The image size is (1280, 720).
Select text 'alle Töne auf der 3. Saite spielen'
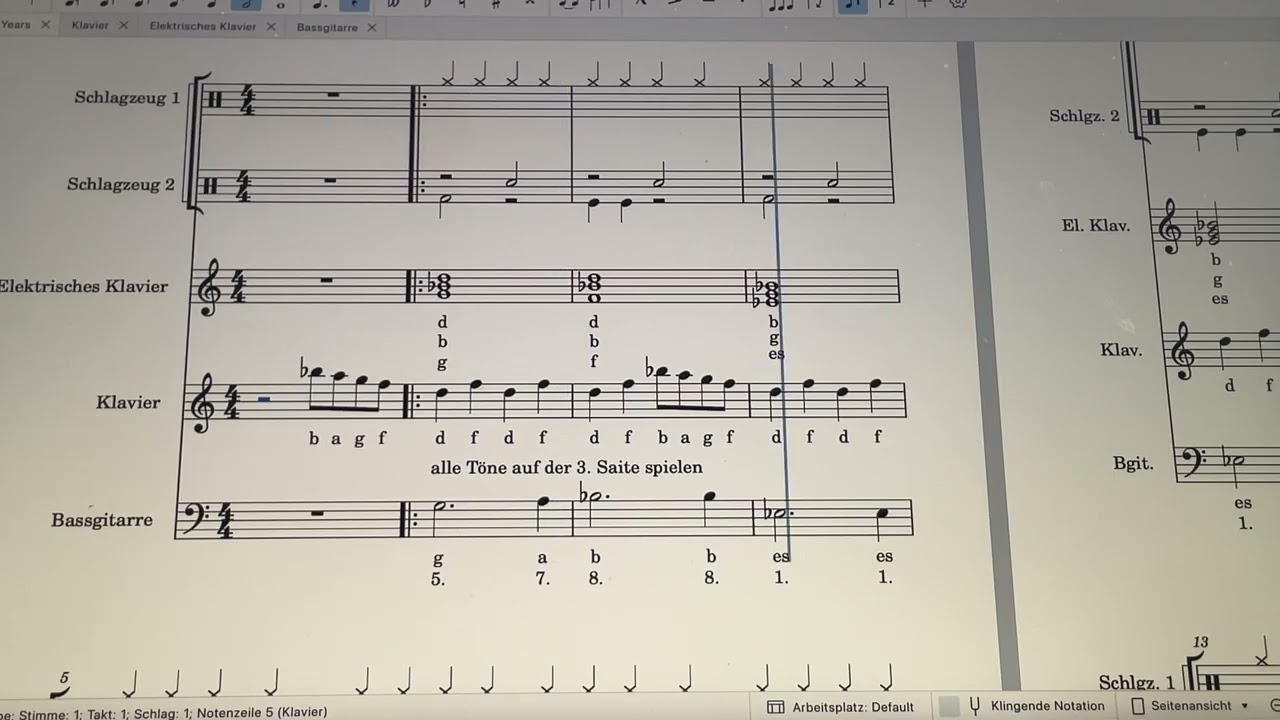(566, 467)
